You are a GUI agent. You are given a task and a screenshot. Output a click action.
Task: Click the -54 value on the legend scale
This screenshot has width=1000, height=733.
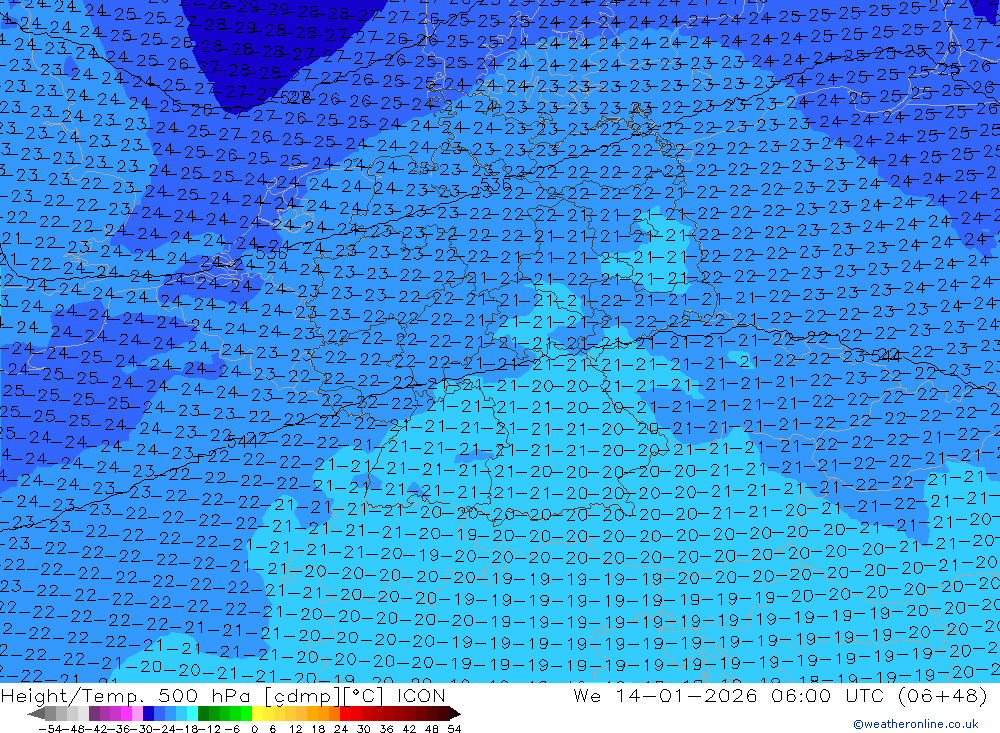pyautogui.click(x=50, y=729)
